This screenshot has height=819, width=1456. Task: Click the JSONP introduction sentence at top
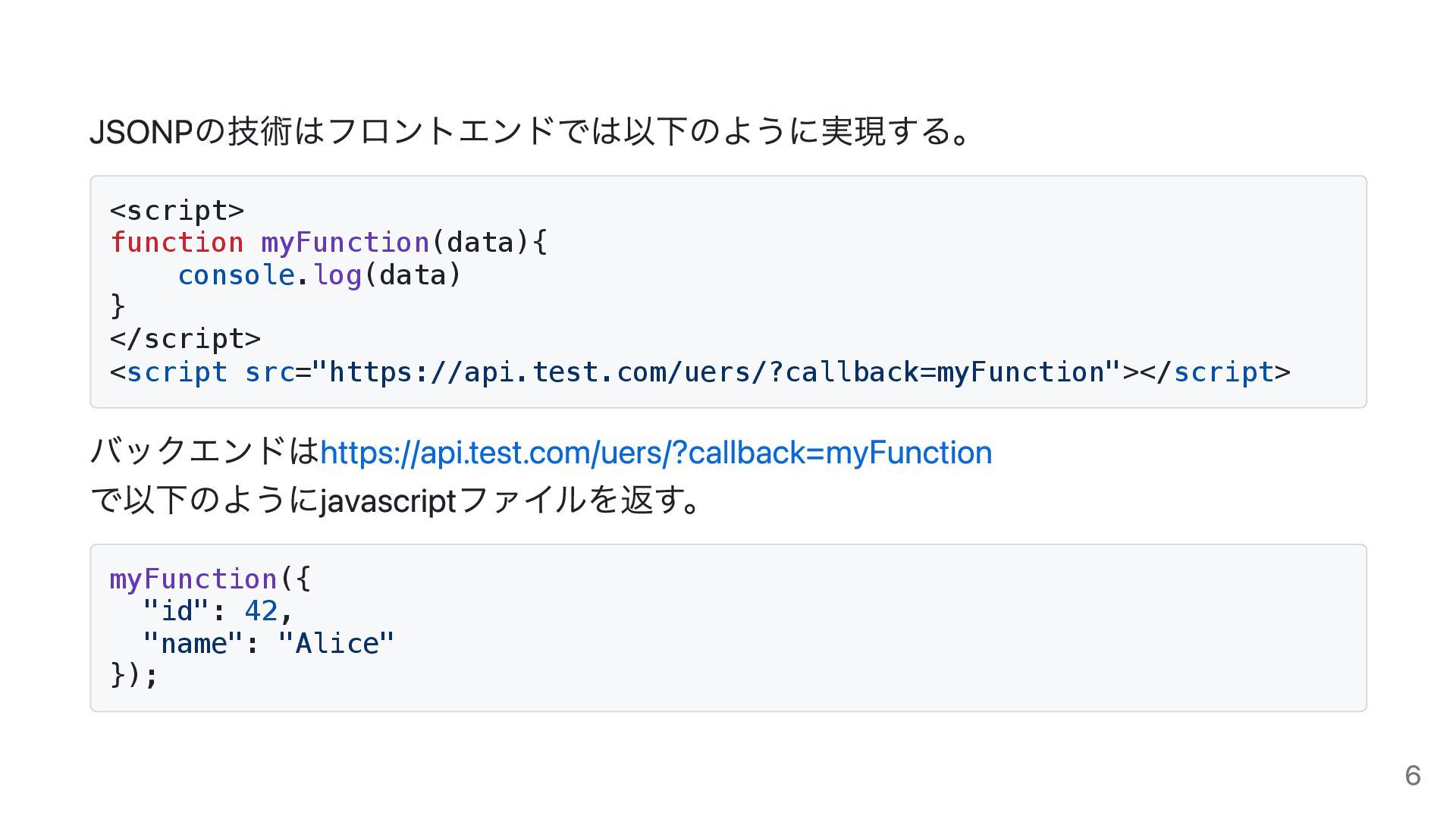[529, 131]
